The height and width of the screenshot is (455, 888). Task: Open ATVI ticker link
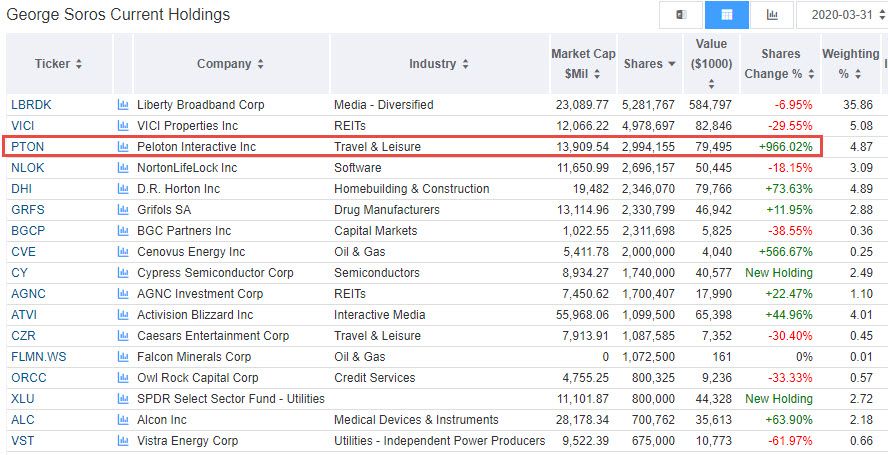(x=24, y=314)
